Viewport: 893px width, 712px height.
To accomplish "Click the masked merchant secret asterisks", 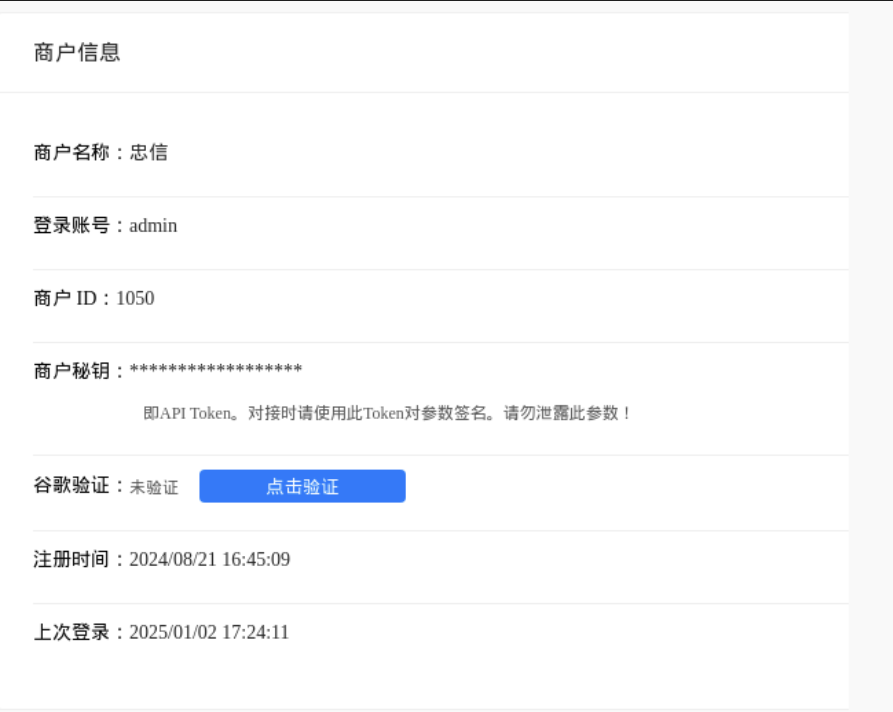I will pyautogui.click(x=216, y=369).
